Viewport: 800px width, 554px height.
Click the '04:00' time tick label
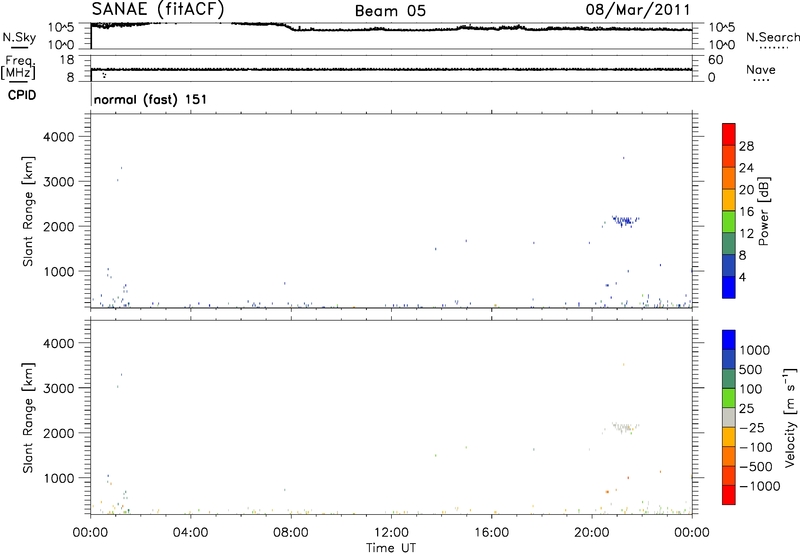coord(190,533)
